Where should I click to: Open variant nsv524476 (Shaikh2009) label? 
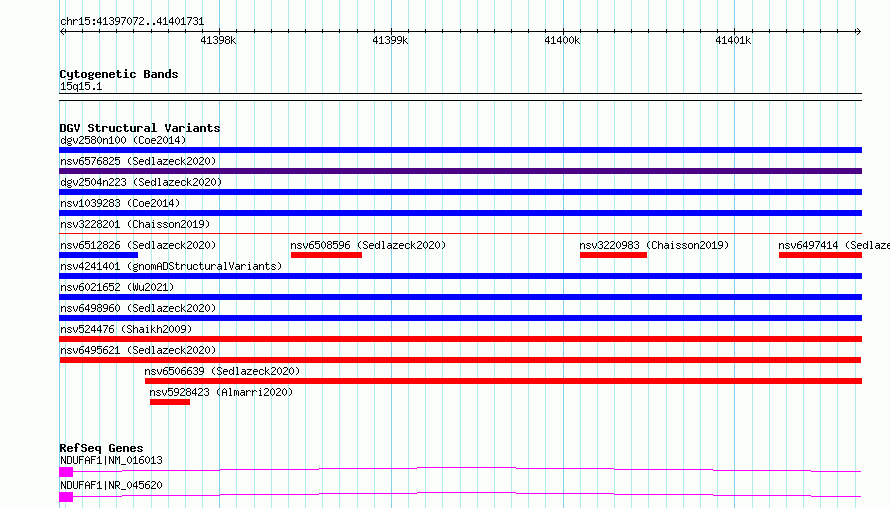click(126, 329)
